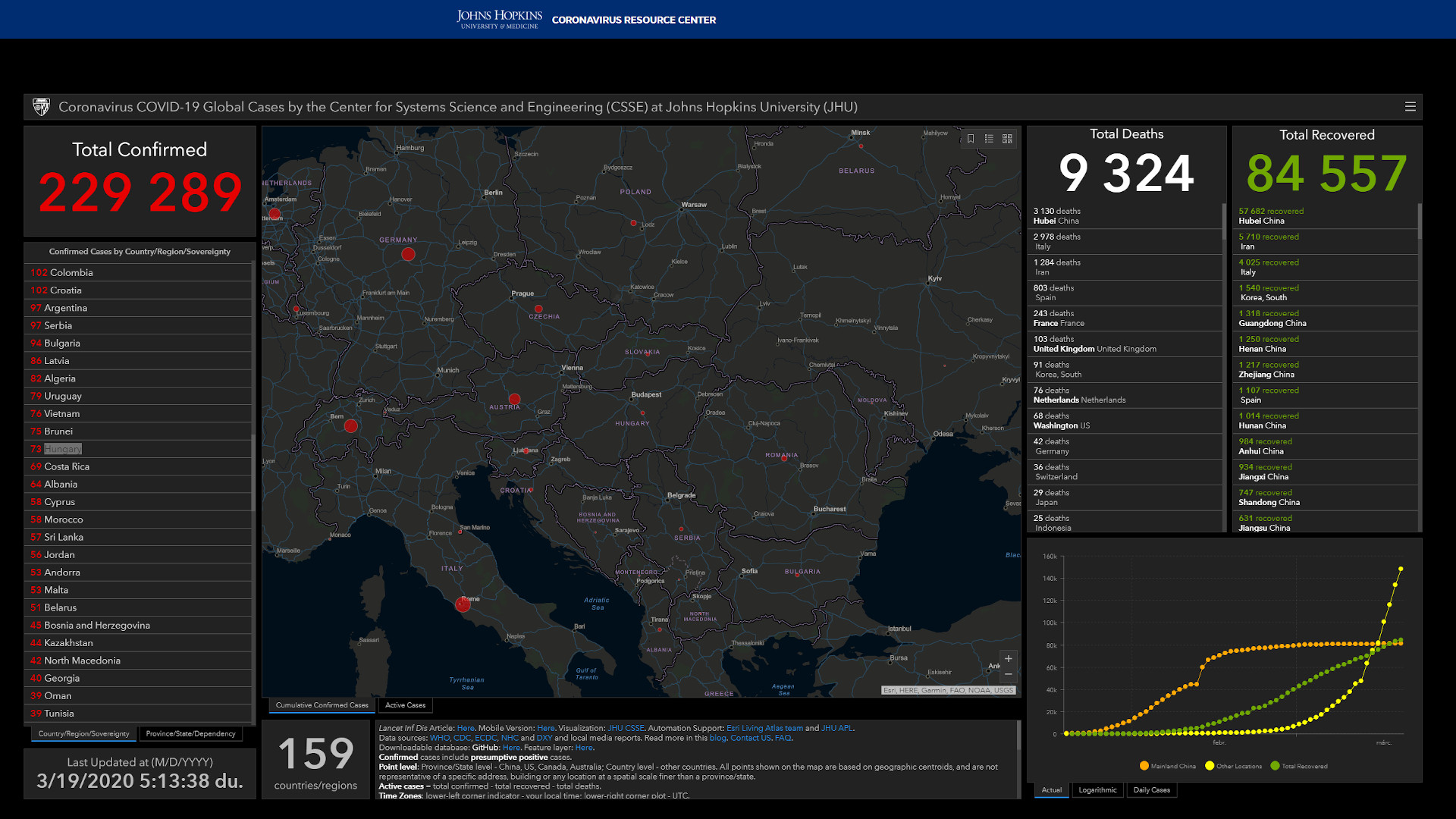Select the red marker at Luxembourg

coord(296,309)
